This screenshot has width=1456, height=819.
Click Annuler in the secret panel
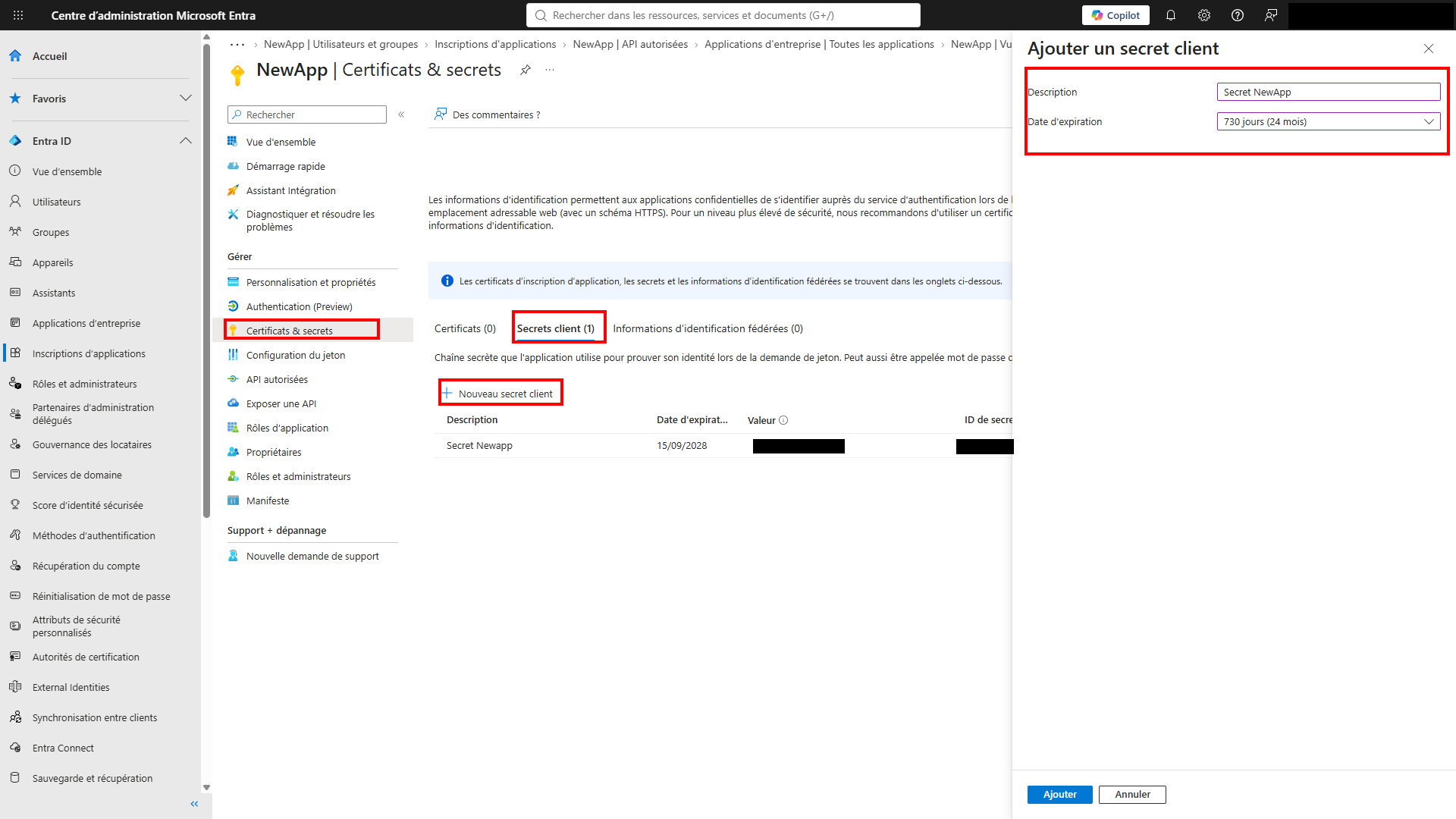(1132, 795)
